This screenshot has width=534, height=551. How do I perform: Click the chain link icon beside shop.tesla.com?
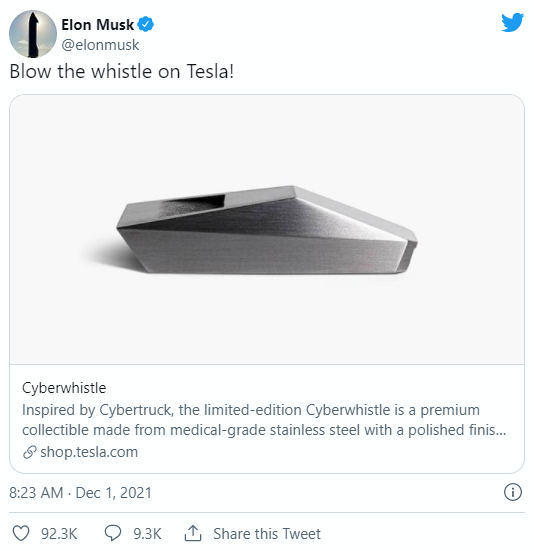point(30,452)
